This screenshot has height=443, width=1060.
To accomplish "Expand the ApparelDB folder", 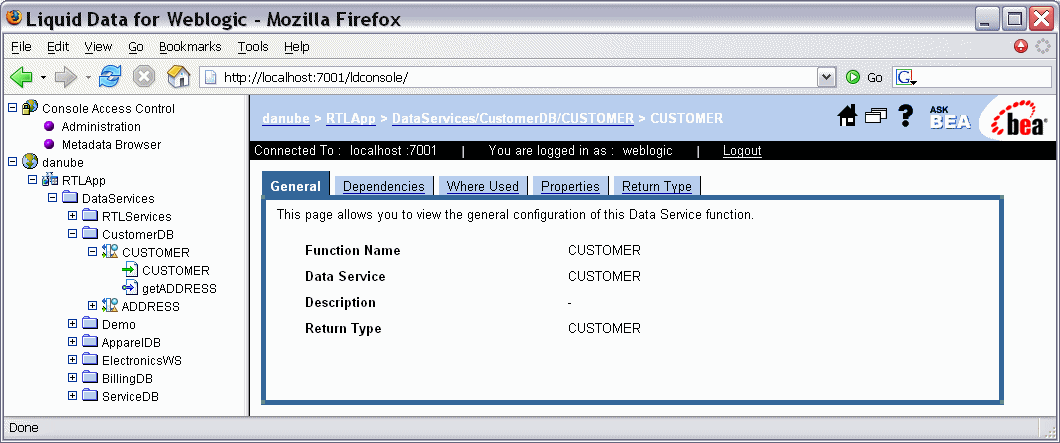I will [x=72, y=342].
